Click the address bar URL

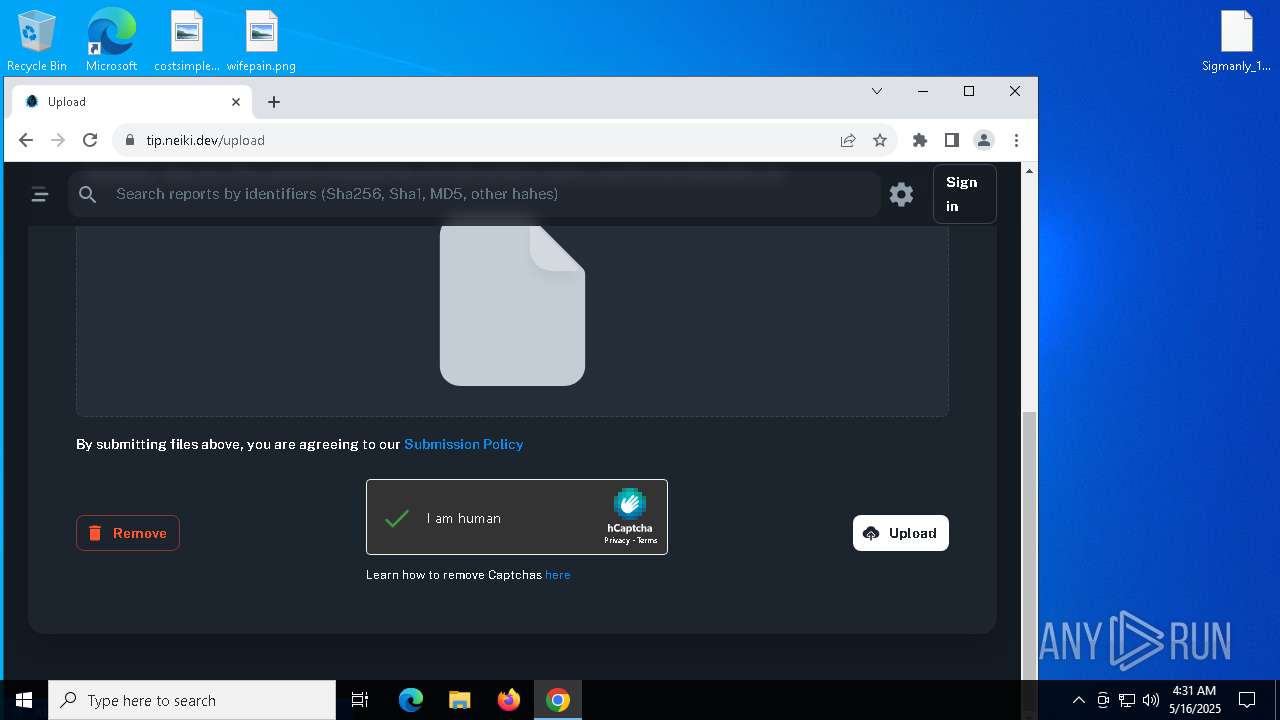point(205,140)
